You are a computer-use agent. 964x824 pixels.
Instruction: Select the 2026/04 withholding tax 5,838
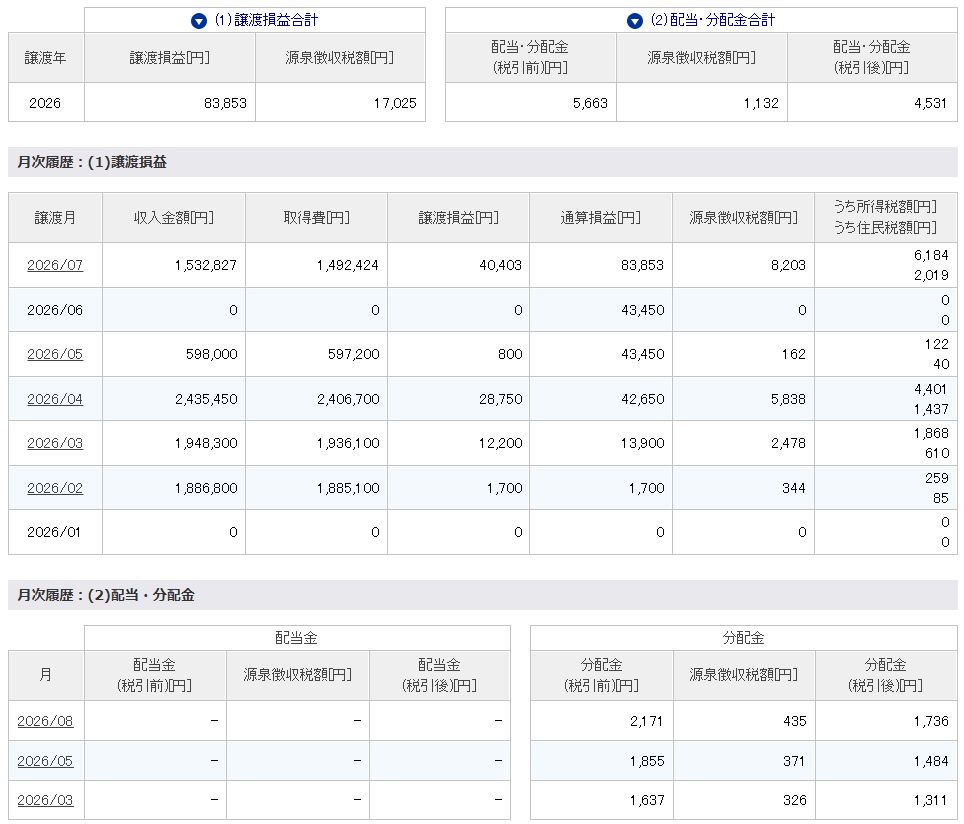788,399
